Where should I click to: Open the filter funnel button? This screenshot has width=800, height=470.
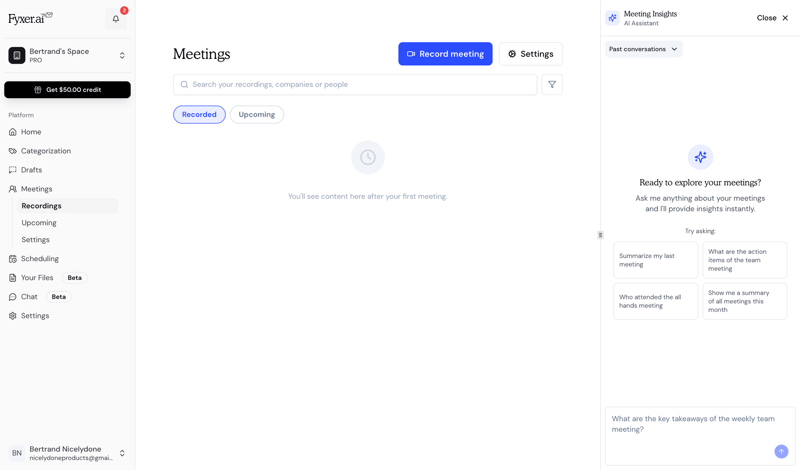pyautogui.click(x=552, y=84)
